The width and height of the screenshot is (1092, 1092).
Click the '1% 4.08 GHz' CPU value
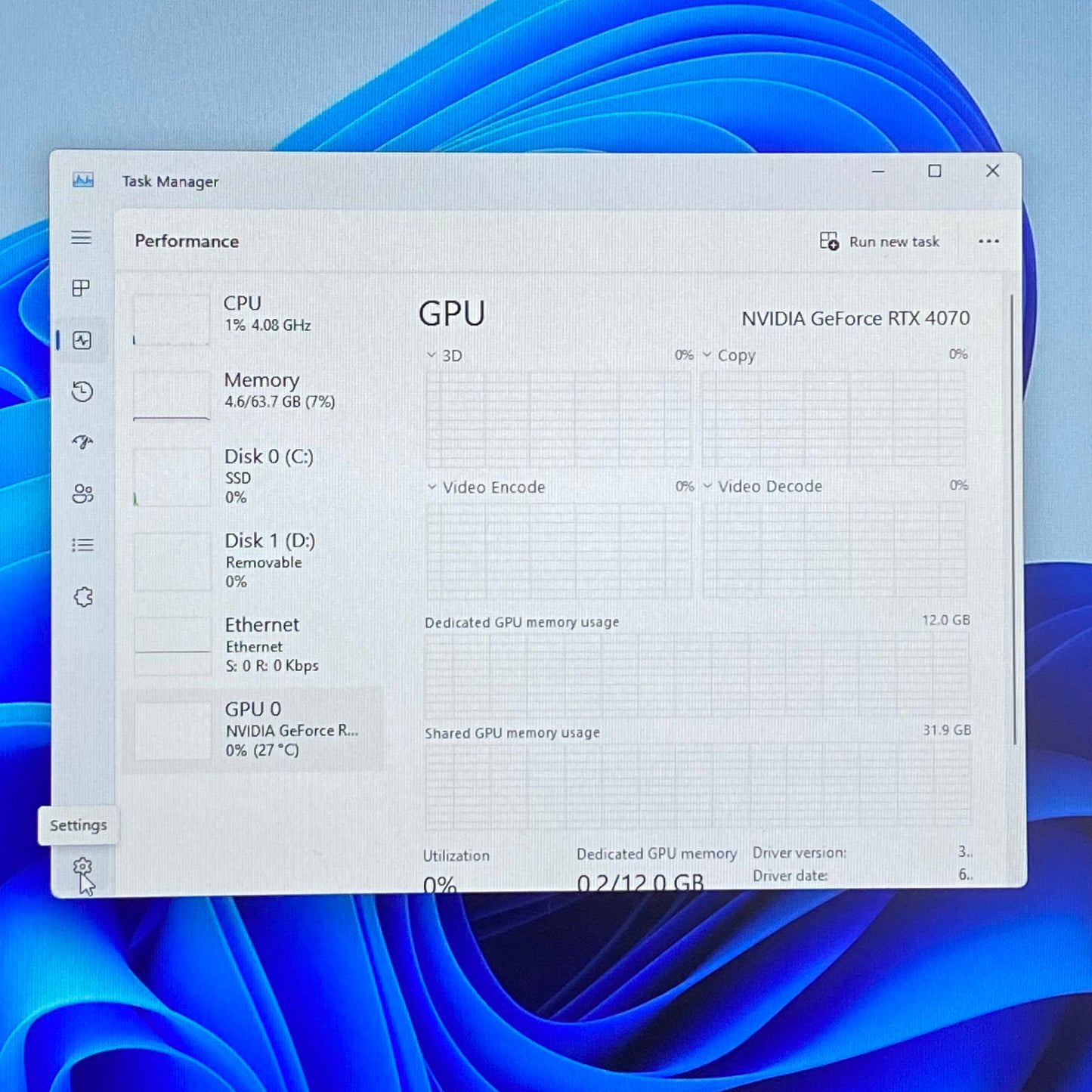268,325
